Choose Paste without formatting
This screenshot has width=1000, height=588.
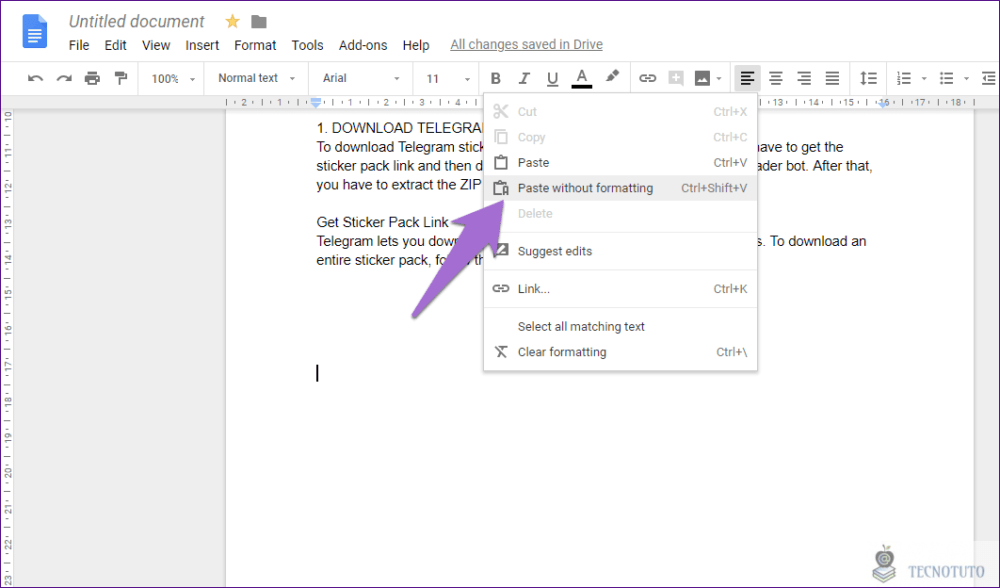pos(621,188)
